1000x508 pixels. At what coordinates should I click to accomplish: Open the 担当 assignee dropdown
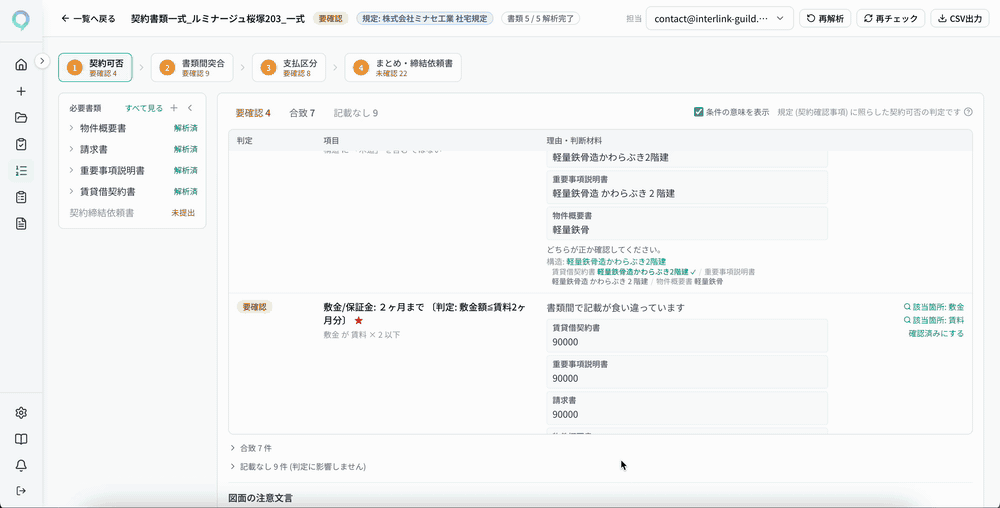click(x=719, y=18)
